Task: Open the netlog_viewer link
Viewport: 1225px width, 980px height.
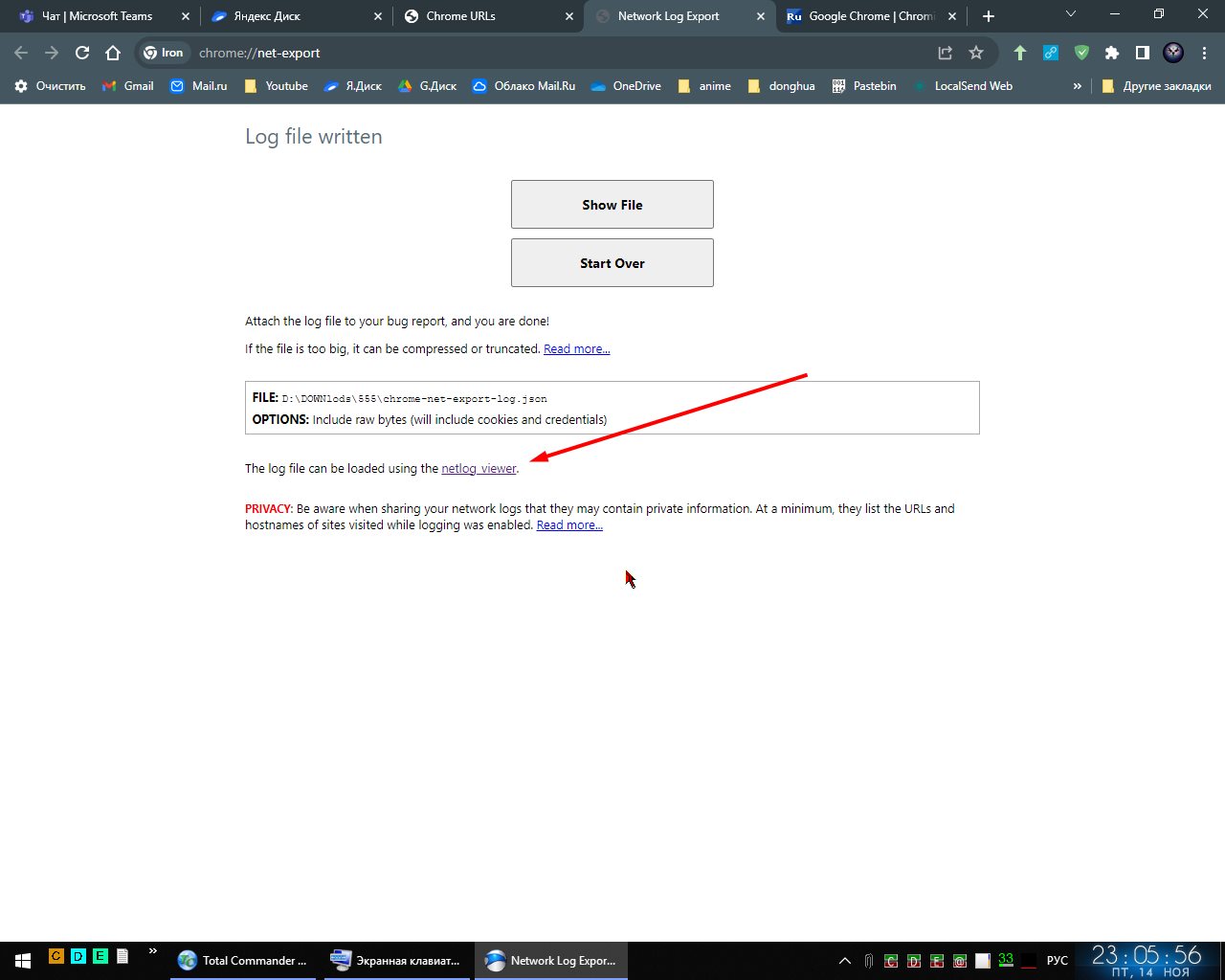Action: pyautogui.click(x=479, y=469)
